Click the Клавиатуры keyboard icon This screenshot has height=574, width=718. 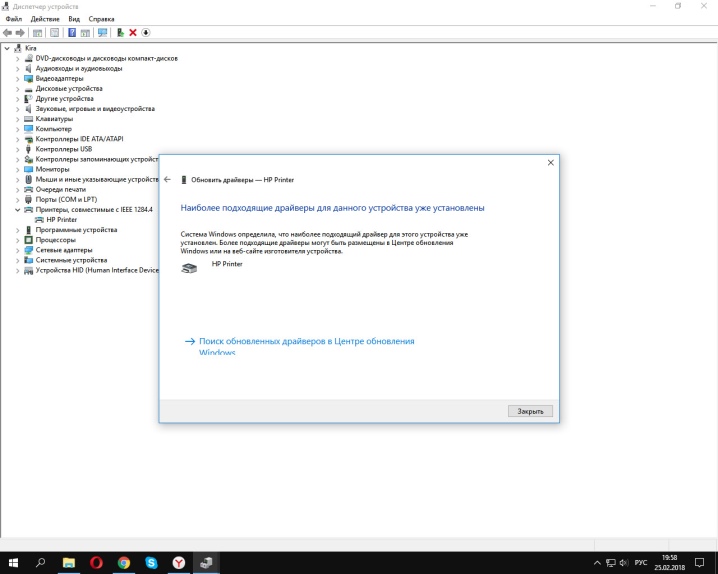(x=28, y=119)
